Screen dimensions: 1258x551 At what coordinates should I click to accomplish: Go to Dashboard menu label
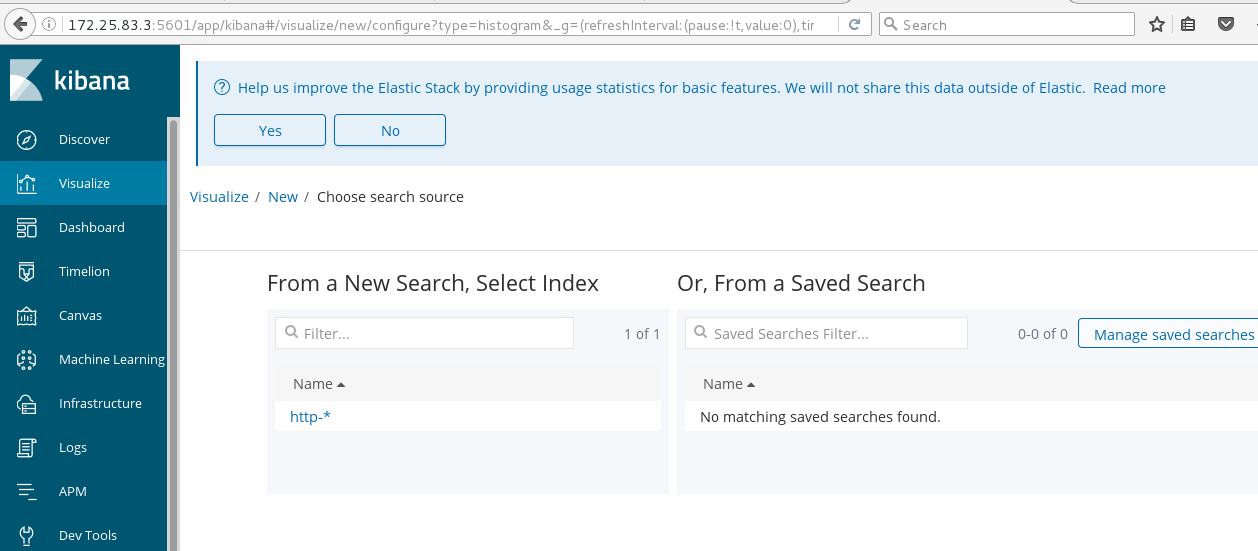(92, 227)
